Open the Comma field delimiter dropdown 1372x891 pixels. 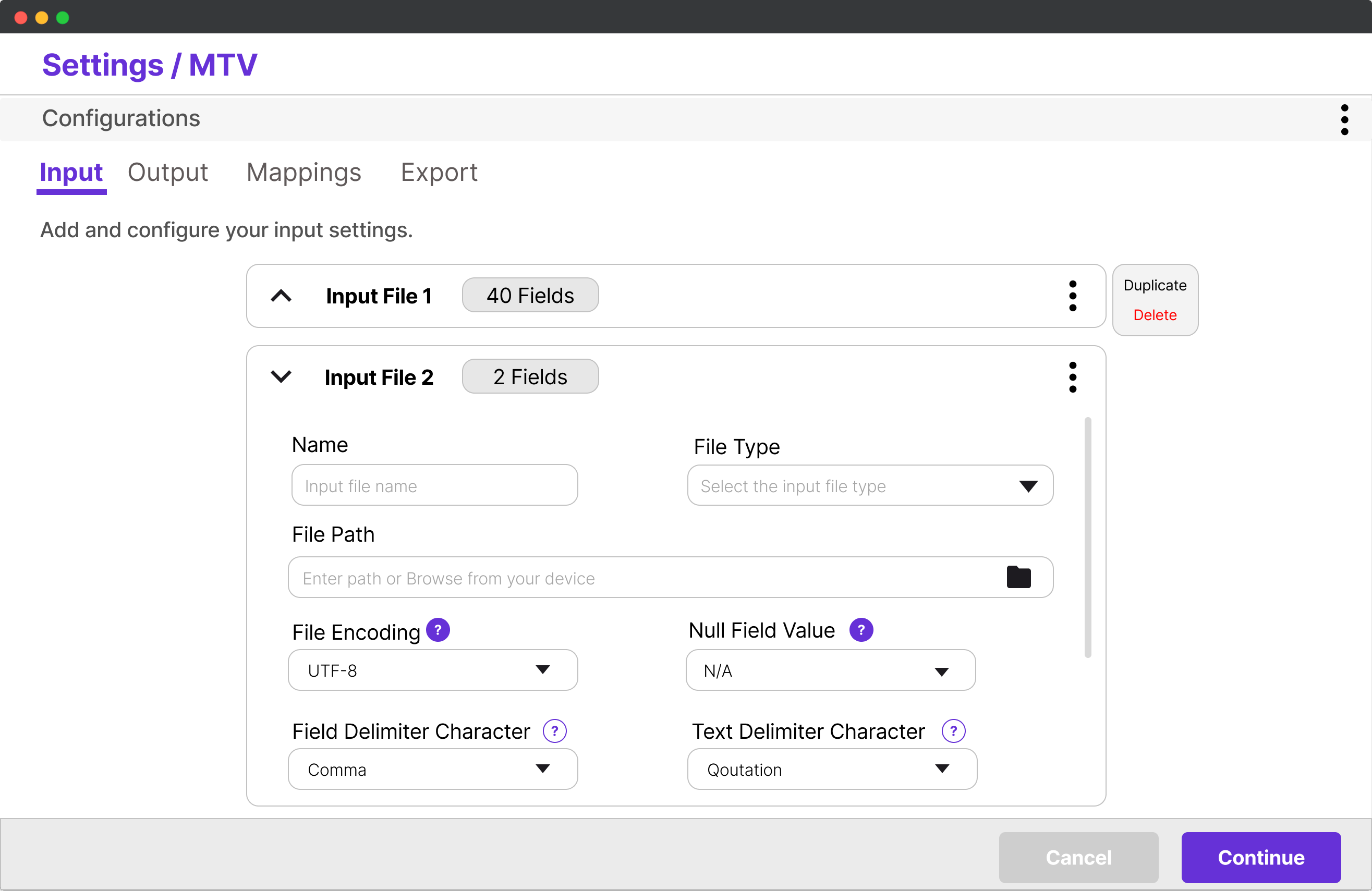click(432, 770)
